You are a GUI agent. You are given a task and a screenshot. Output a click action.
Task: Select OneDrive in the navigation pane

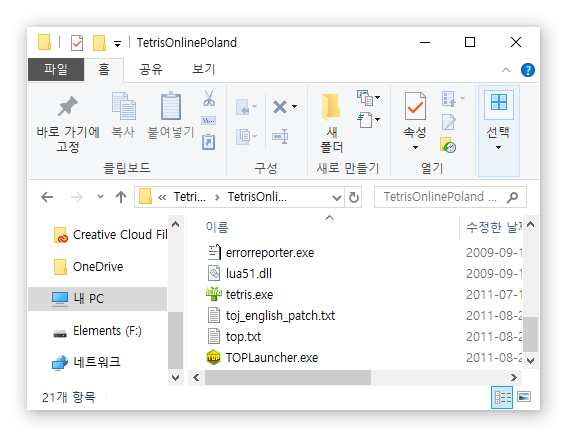point(89,267)
